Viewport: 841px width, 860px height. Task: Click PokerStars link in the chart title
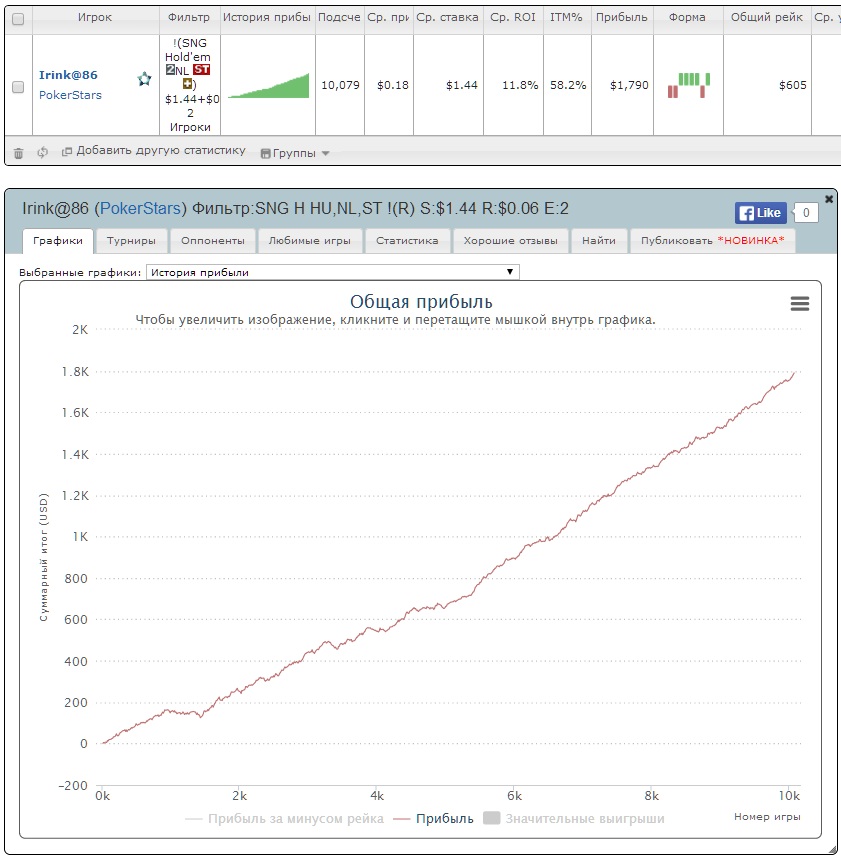coord(140,208)
